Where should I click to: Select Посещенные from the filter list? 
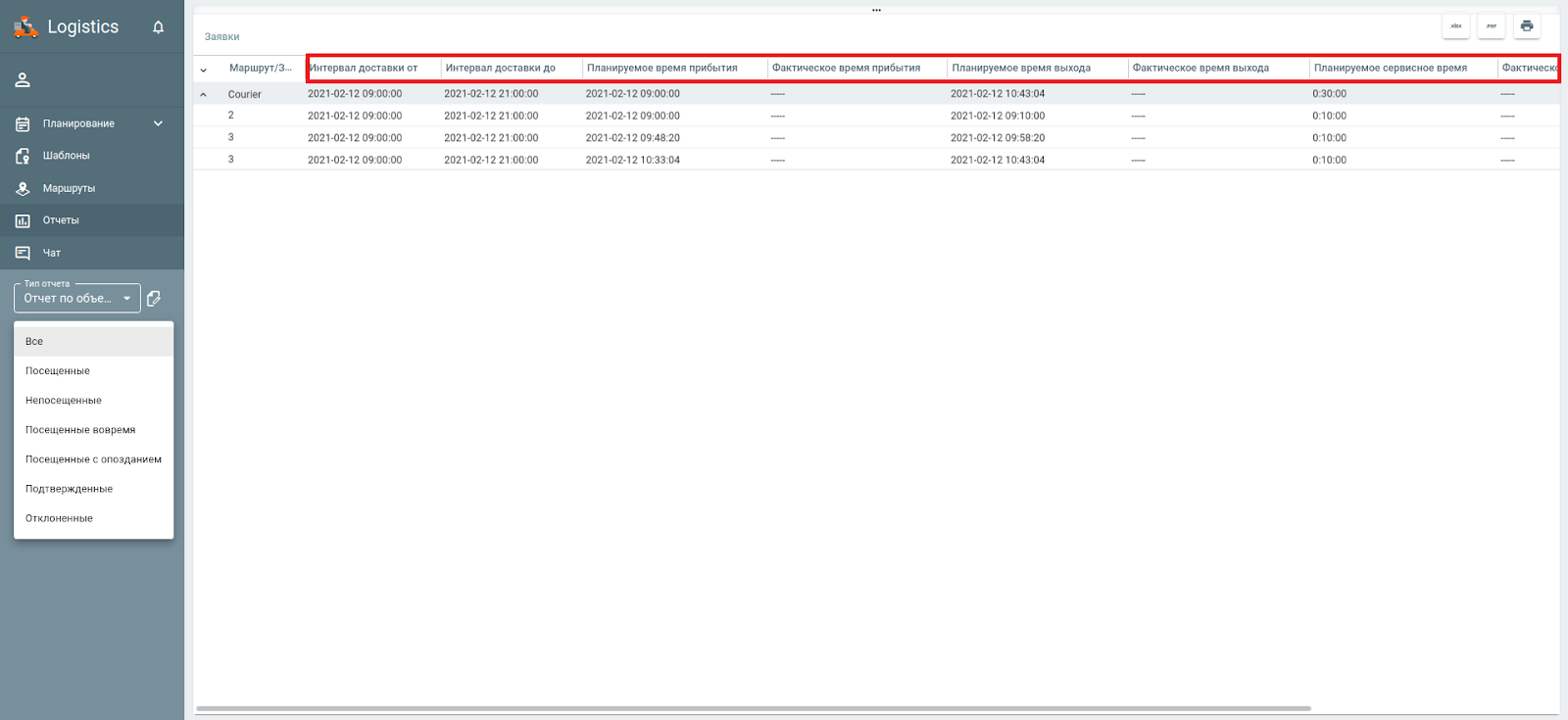pos(58,371)
